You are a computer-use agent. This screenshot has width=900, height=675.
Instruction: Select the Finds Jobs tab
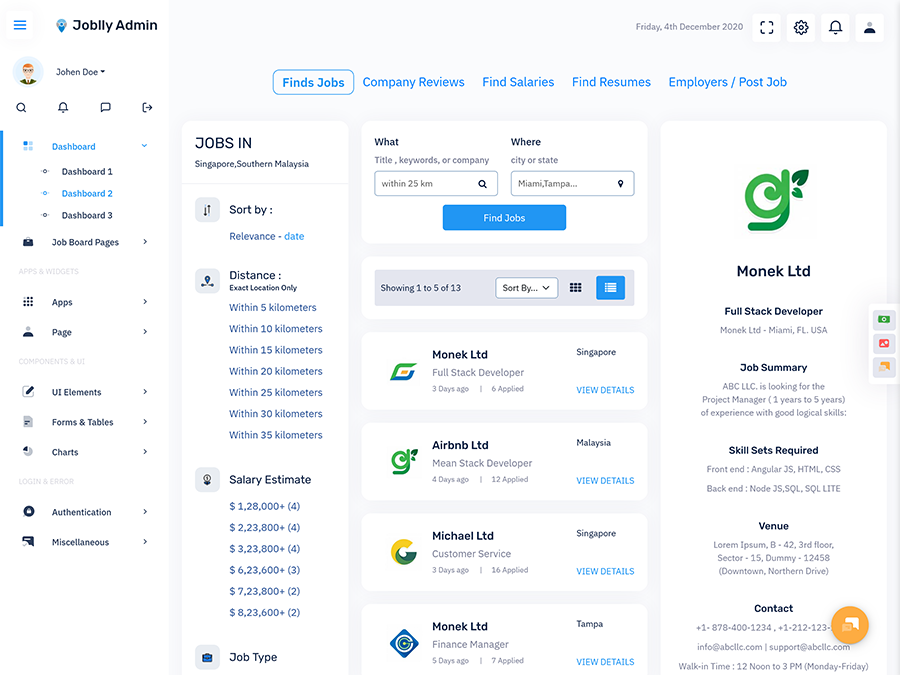pyautogui.click(x=313, y=82)
